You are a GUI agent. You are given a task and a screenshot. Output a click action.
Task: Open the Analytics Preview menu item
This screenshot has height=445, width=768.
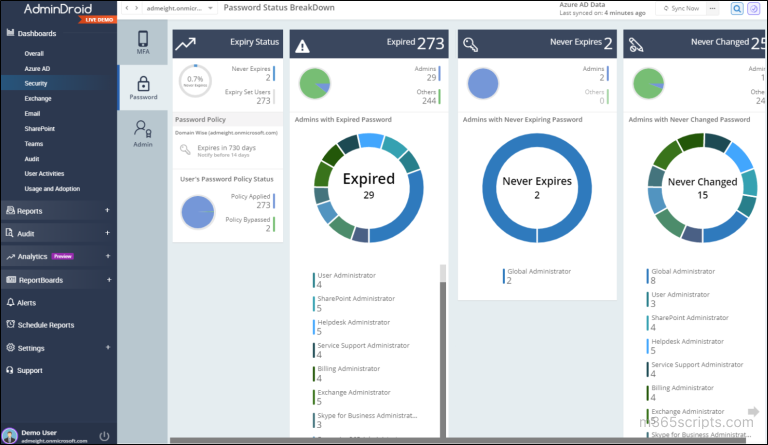[x=45, y=256]
